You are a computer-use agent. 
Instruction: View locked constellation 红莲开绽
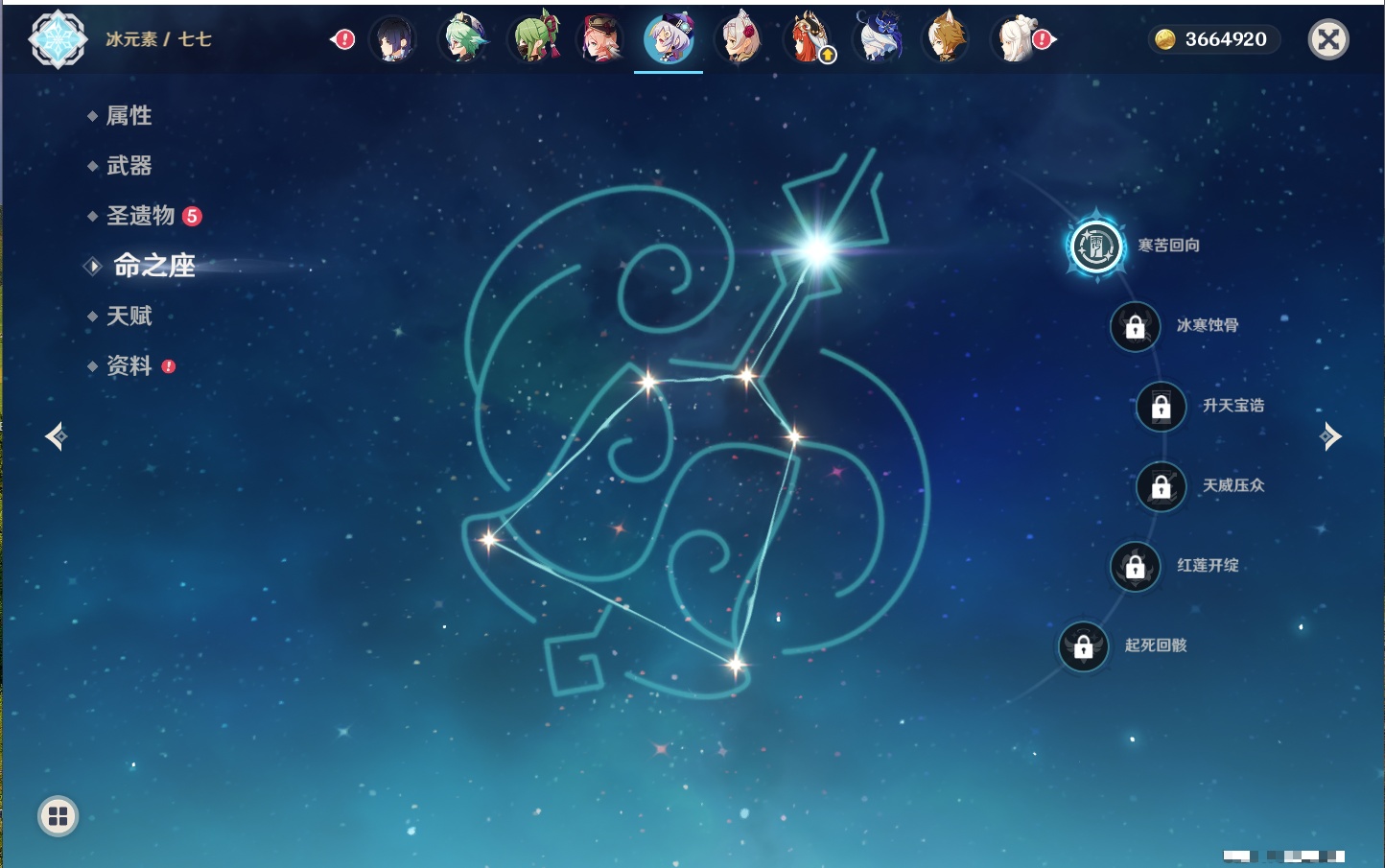1135,566
